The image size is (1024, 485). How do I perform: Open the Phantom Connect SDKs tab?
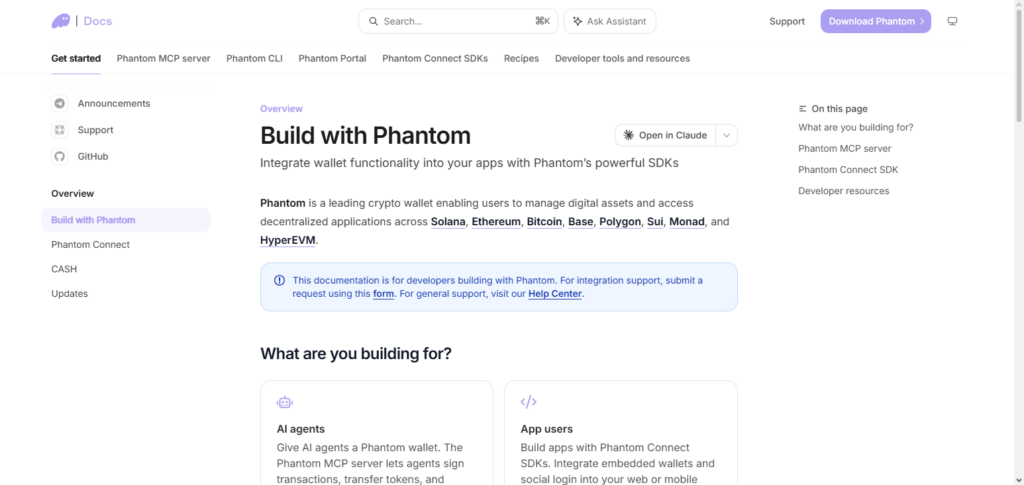coord(435,58)
